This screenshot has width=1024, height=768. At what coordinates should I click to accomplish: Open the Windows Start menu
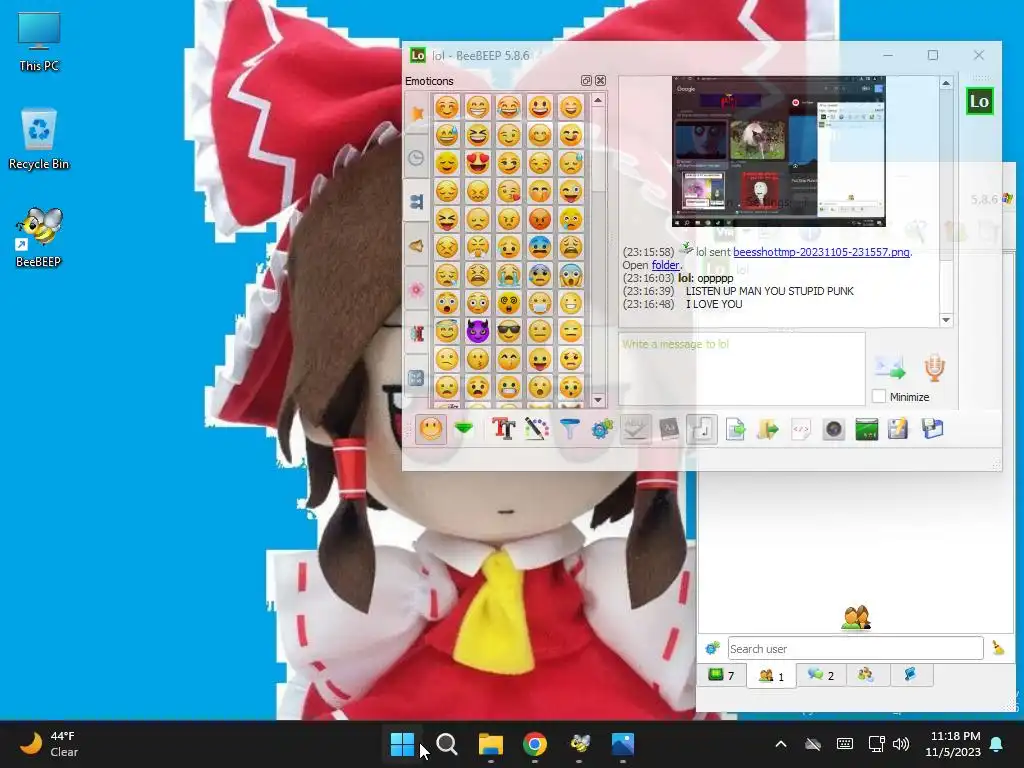pyautogui.click(x=402, y=744)
